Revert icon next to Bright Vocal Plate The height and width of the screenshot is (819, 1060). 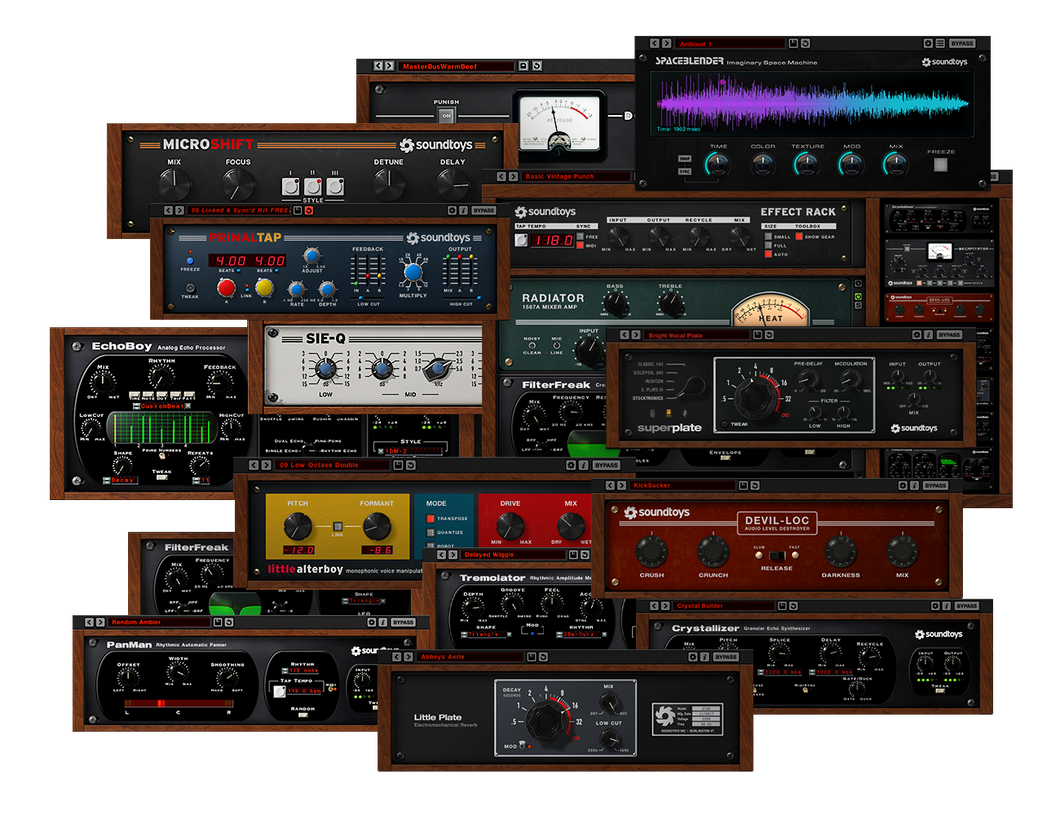[769, 334]
